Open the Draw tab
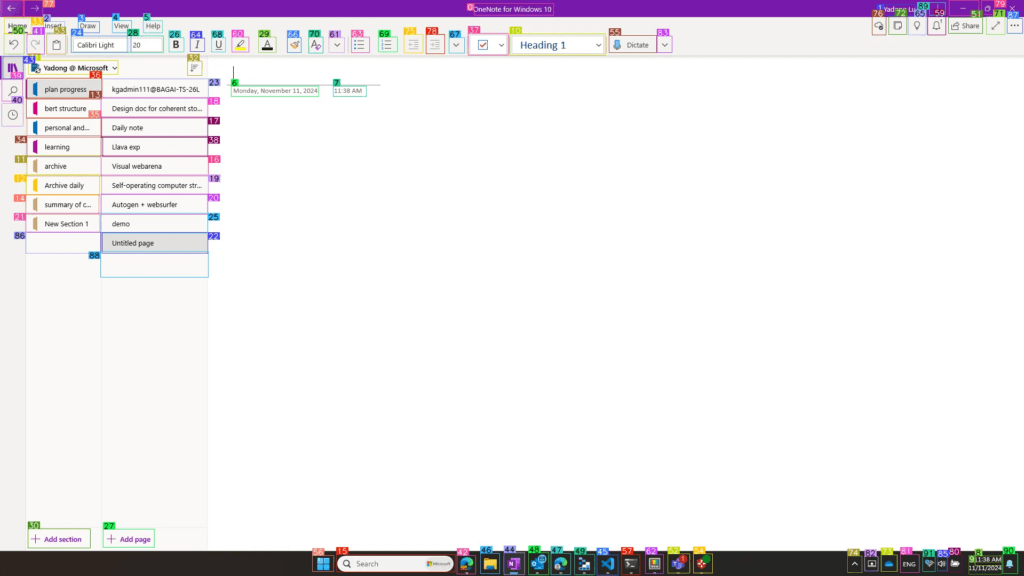The height and width of the screenshot is (576, 1024). [88, 26]
